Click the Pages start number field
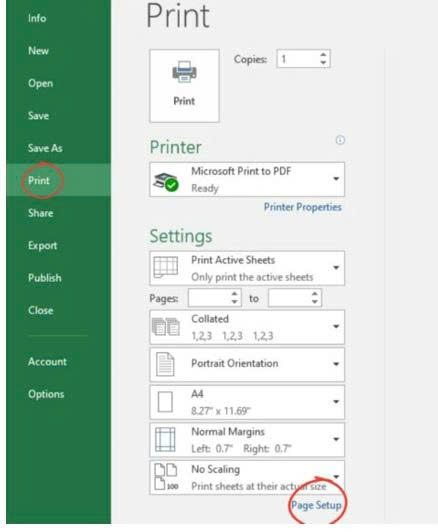 [x=210, y=298]
